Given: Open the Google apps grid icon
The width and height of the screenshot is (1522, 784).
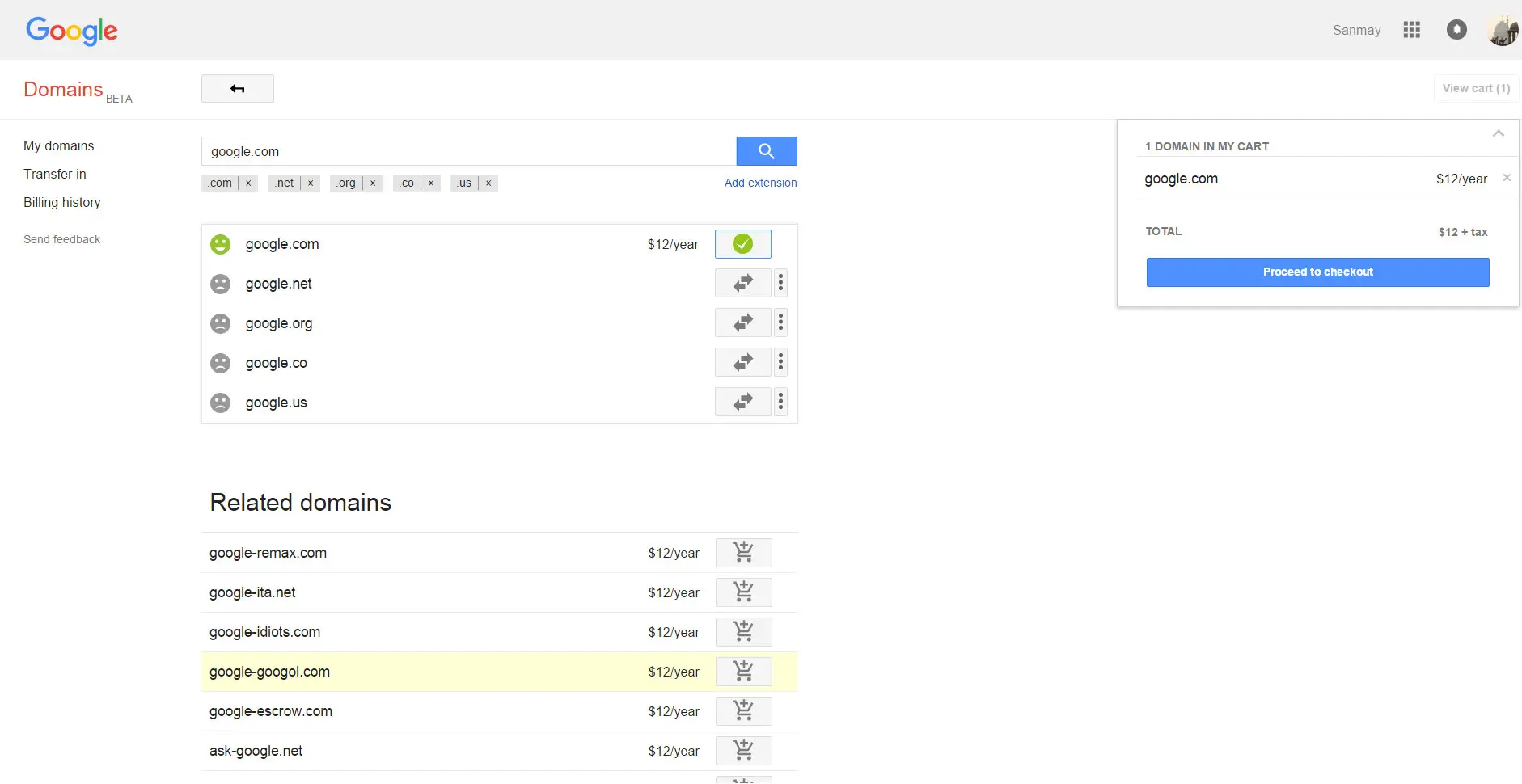Looking at the screenshot, I should point(1412,30).
